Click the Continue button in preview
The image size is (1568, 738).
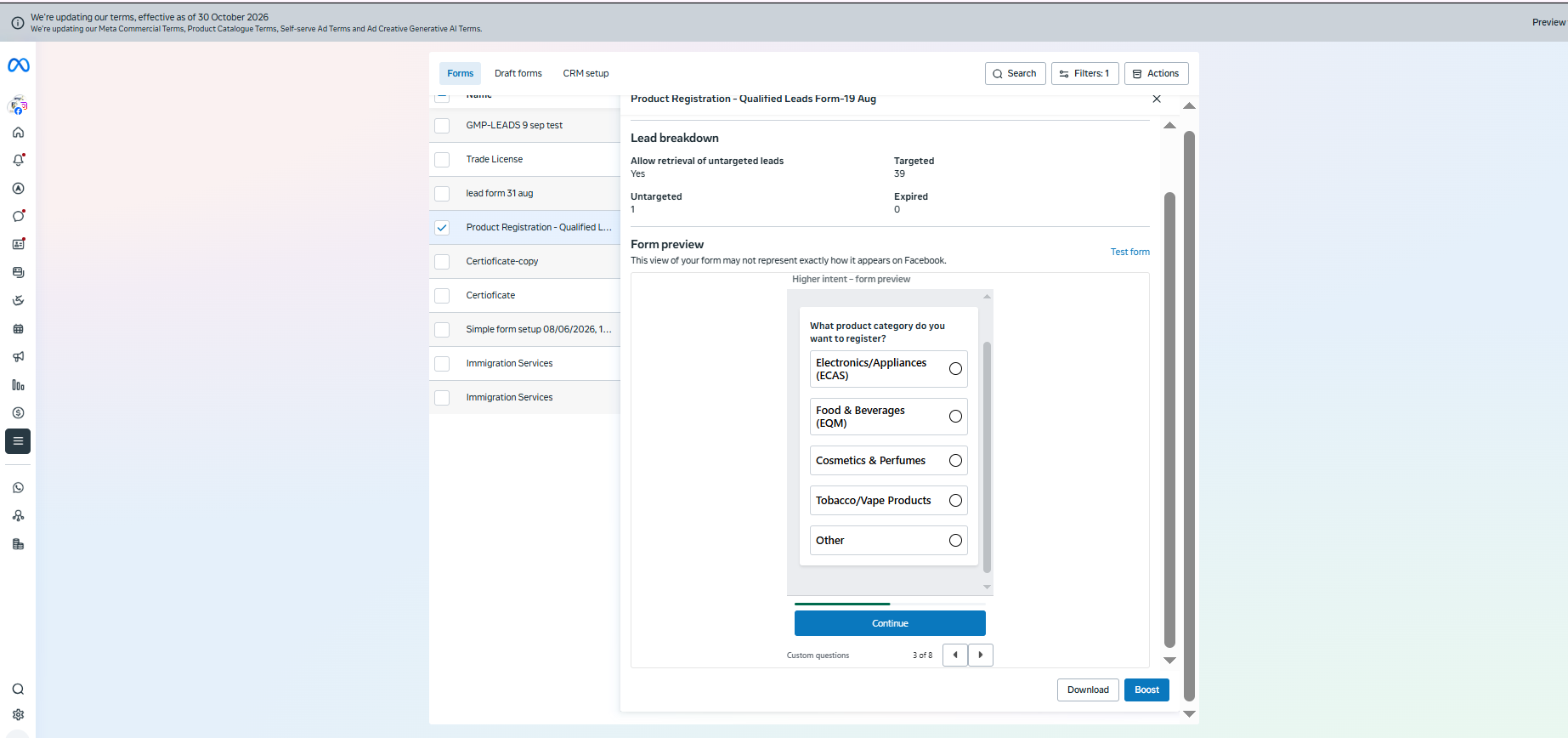[x=890, y=623]
